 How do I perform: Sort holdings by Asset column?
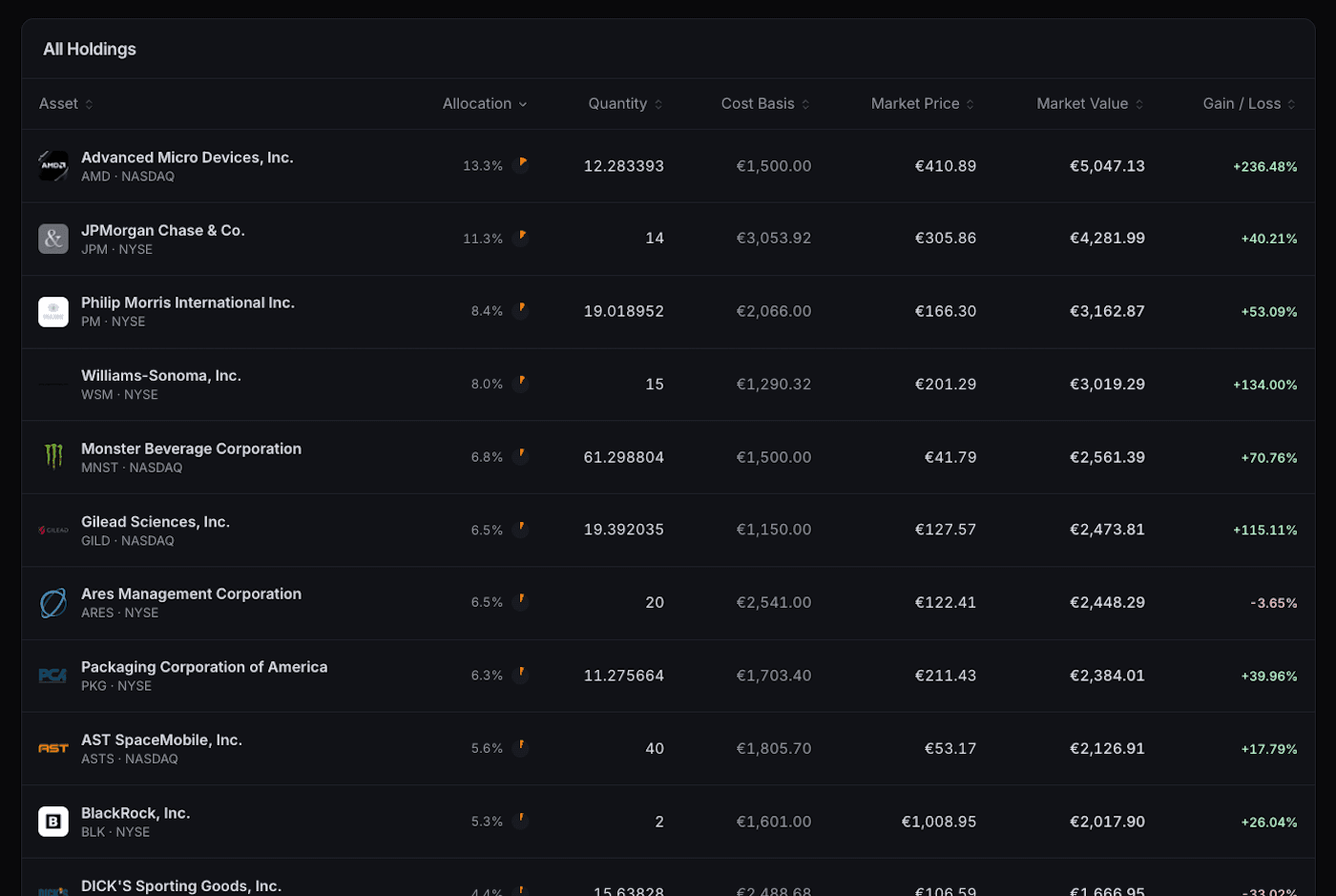click(x=66, y=104)
